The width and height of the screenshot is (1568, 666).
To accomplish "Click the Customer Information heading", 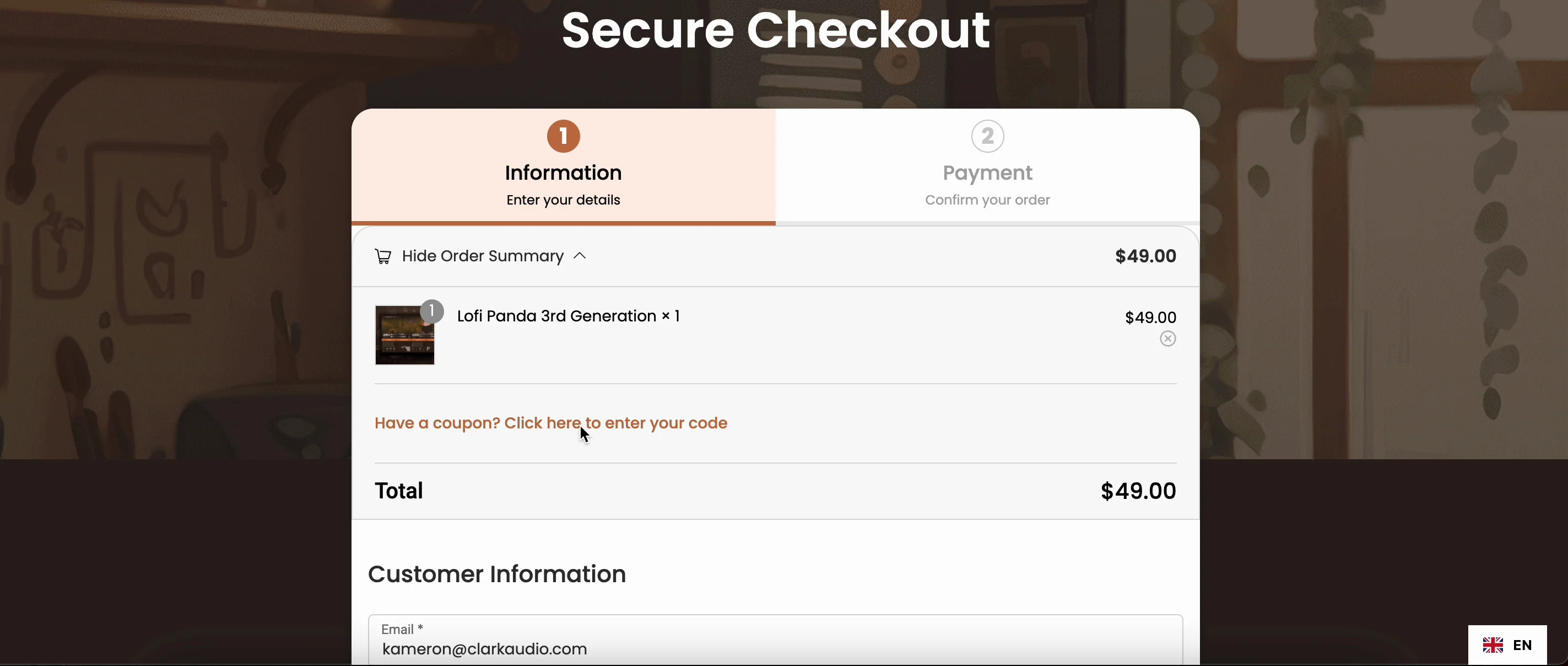I will [497, 574].
